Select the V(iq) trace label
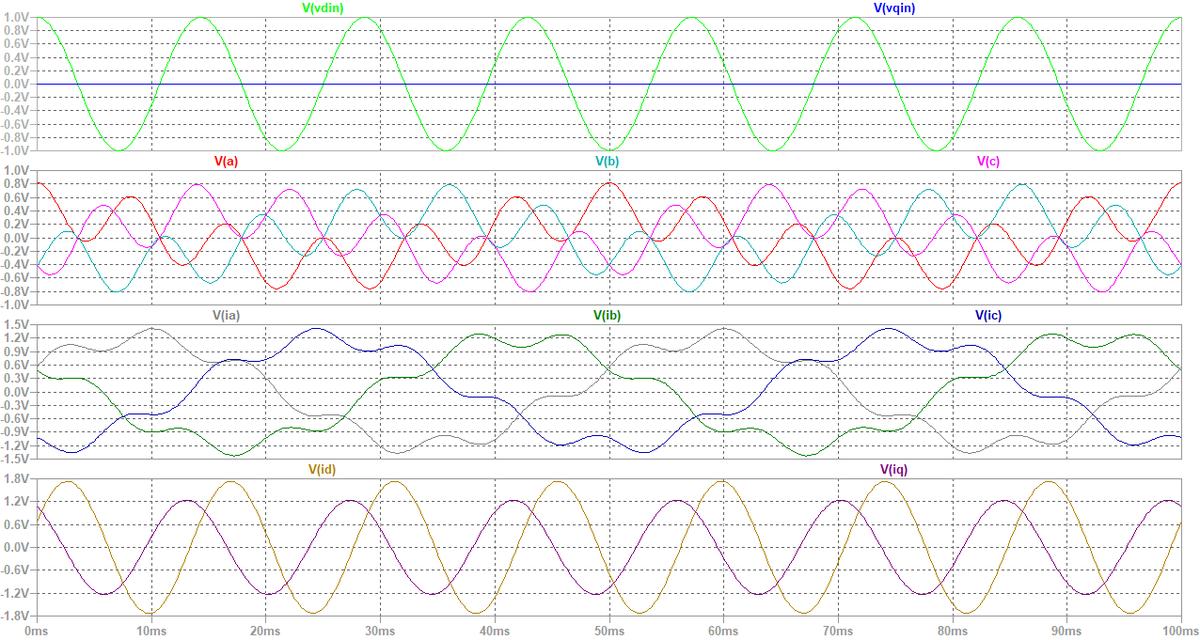Screen dimensions: 1200x640 point(894,469)
